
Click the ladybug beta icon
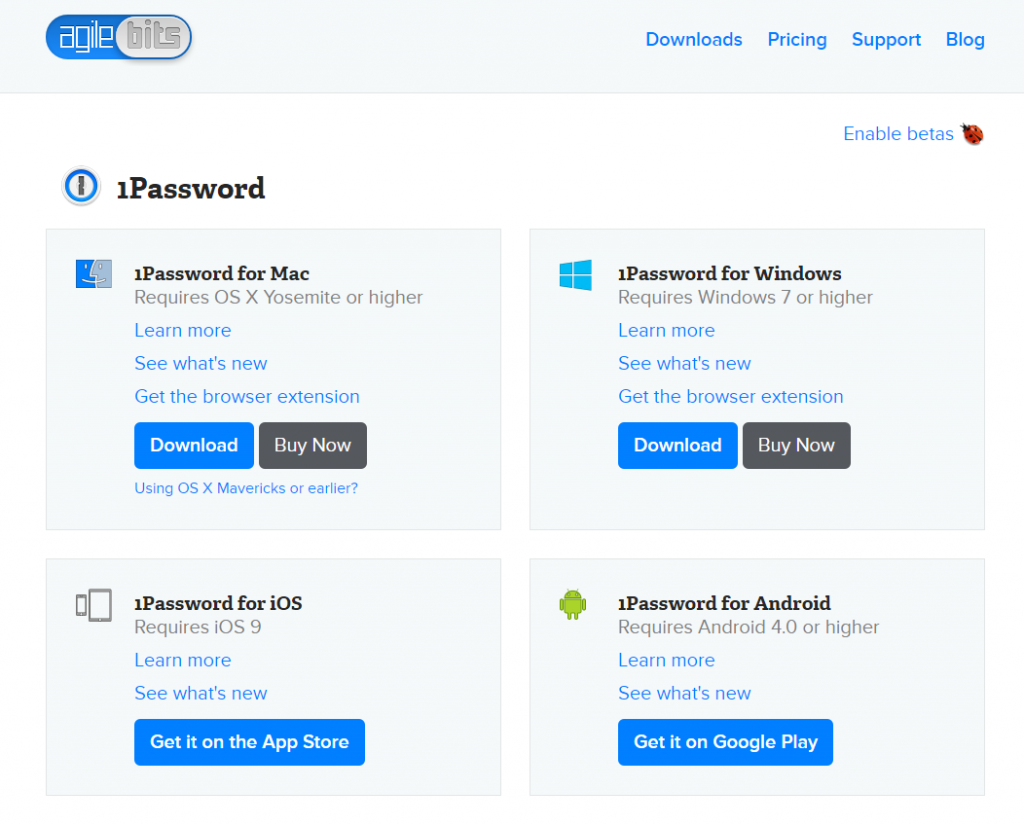tap(973, 134)
